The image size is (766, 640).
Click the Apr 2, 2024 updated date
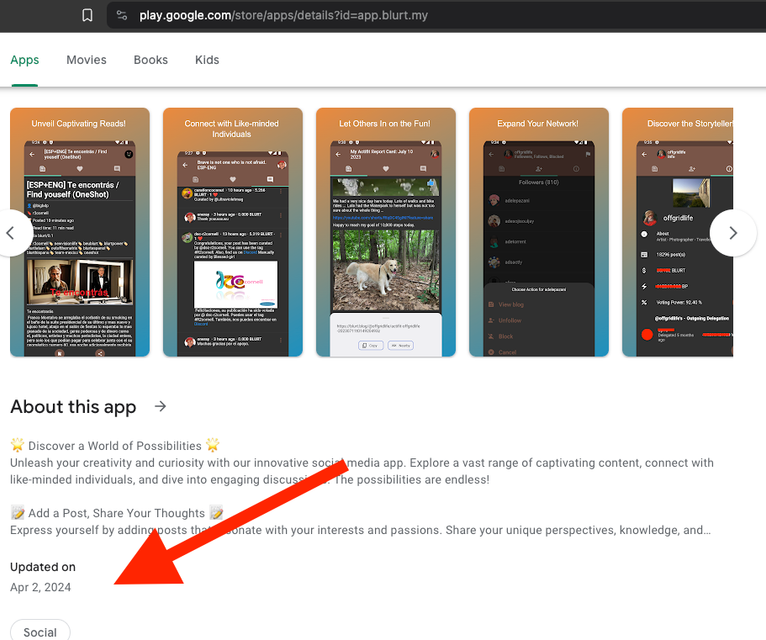coord(41,587)
